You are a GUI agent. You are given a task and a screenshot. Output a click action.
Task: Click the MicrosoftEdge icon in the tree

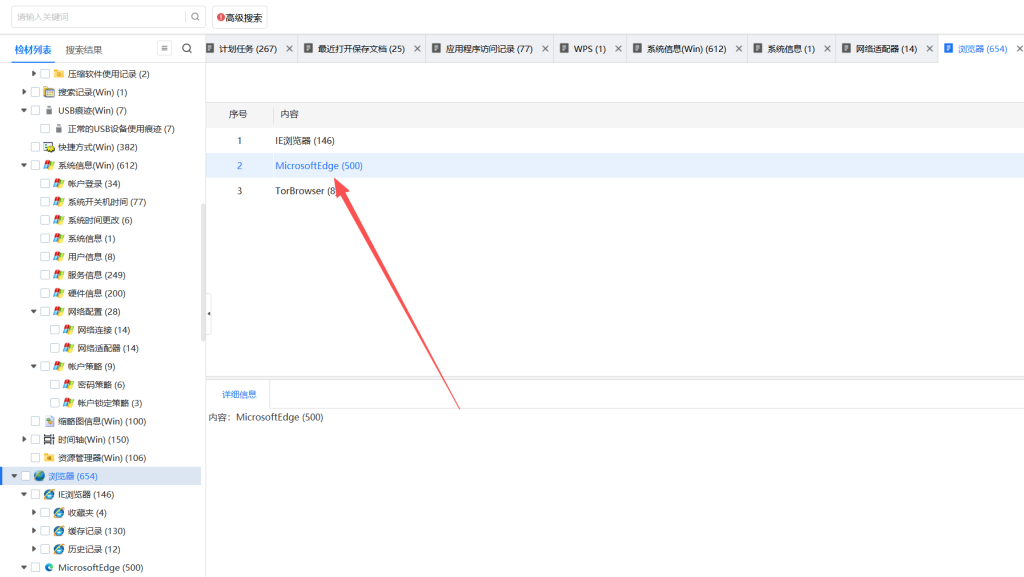point(49,567)
